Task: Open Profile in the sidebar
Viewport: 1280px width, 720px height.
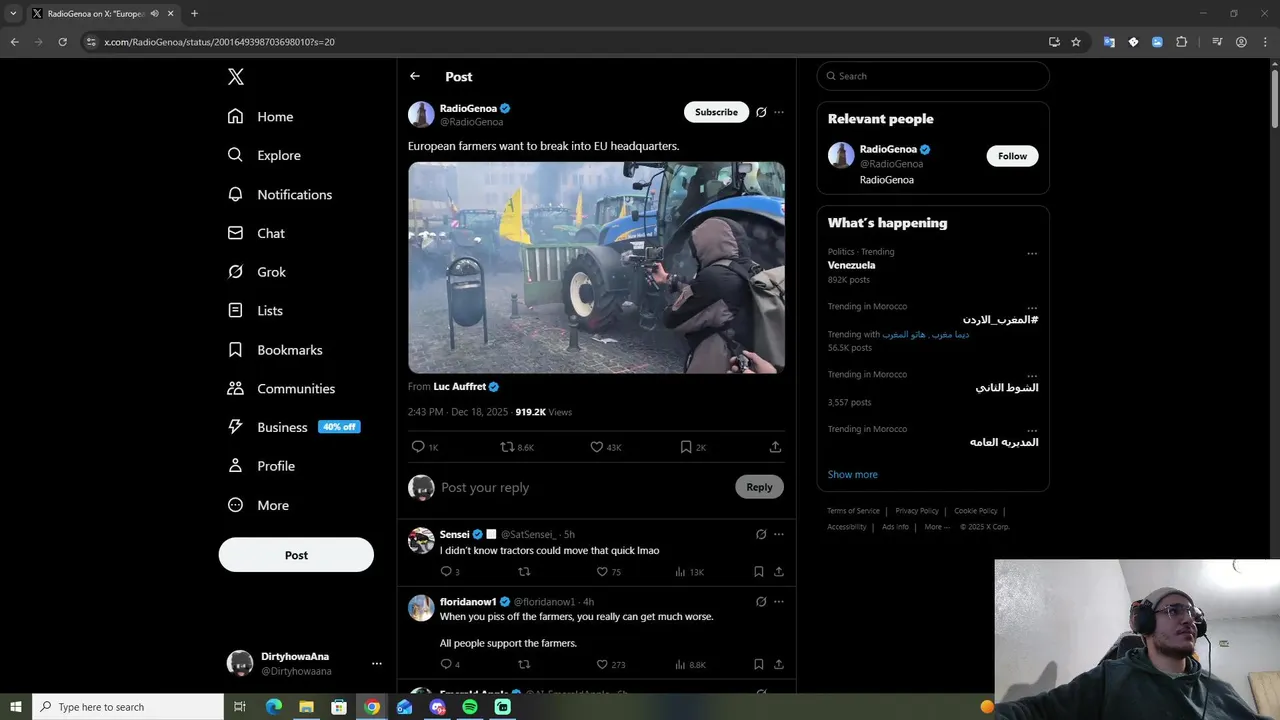Action: 261,466
